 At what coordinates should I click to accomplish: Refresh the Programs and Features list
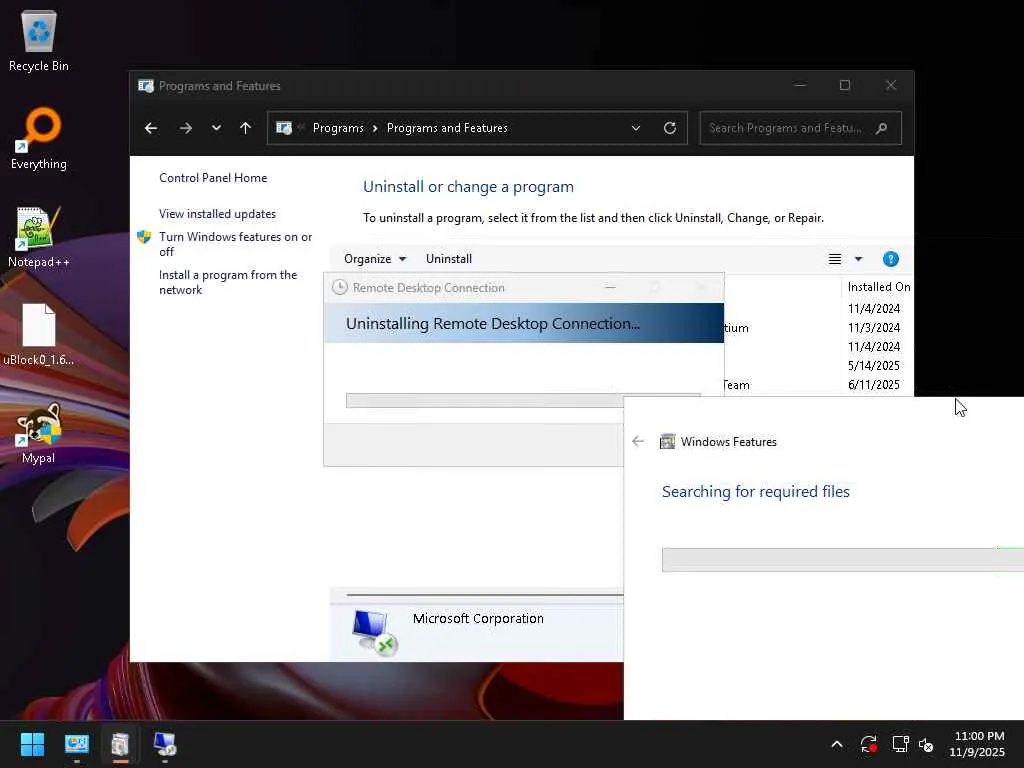670,128
